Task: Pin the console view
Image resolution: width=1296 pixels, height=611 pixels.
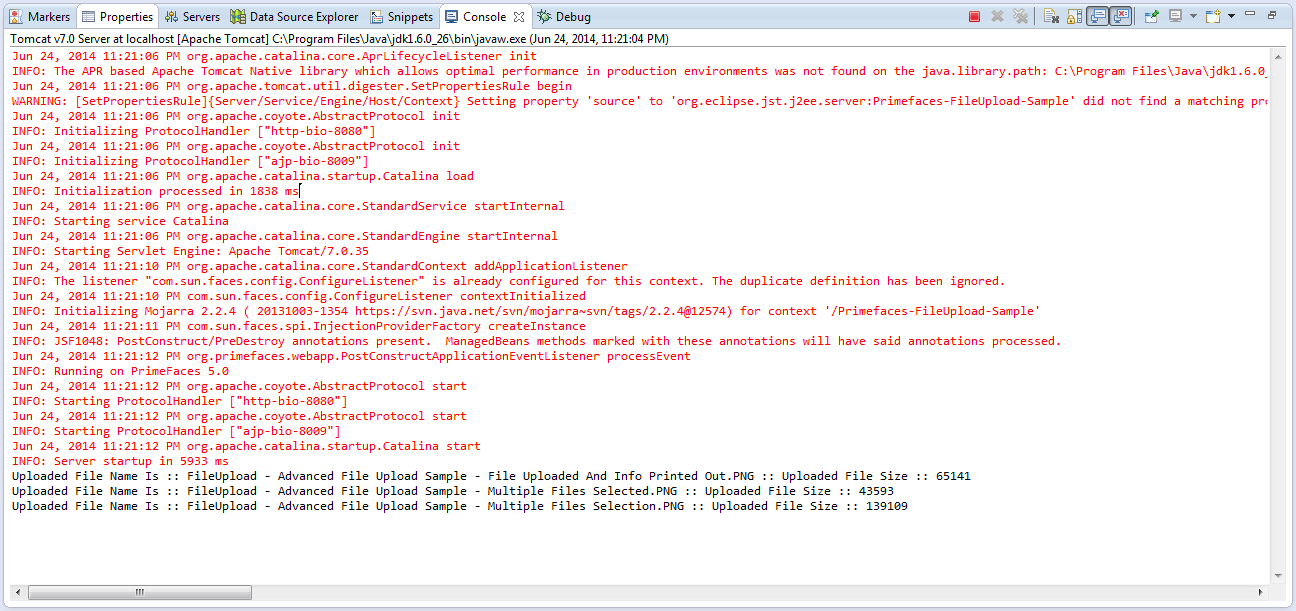Action: (x=1151, y=16)
